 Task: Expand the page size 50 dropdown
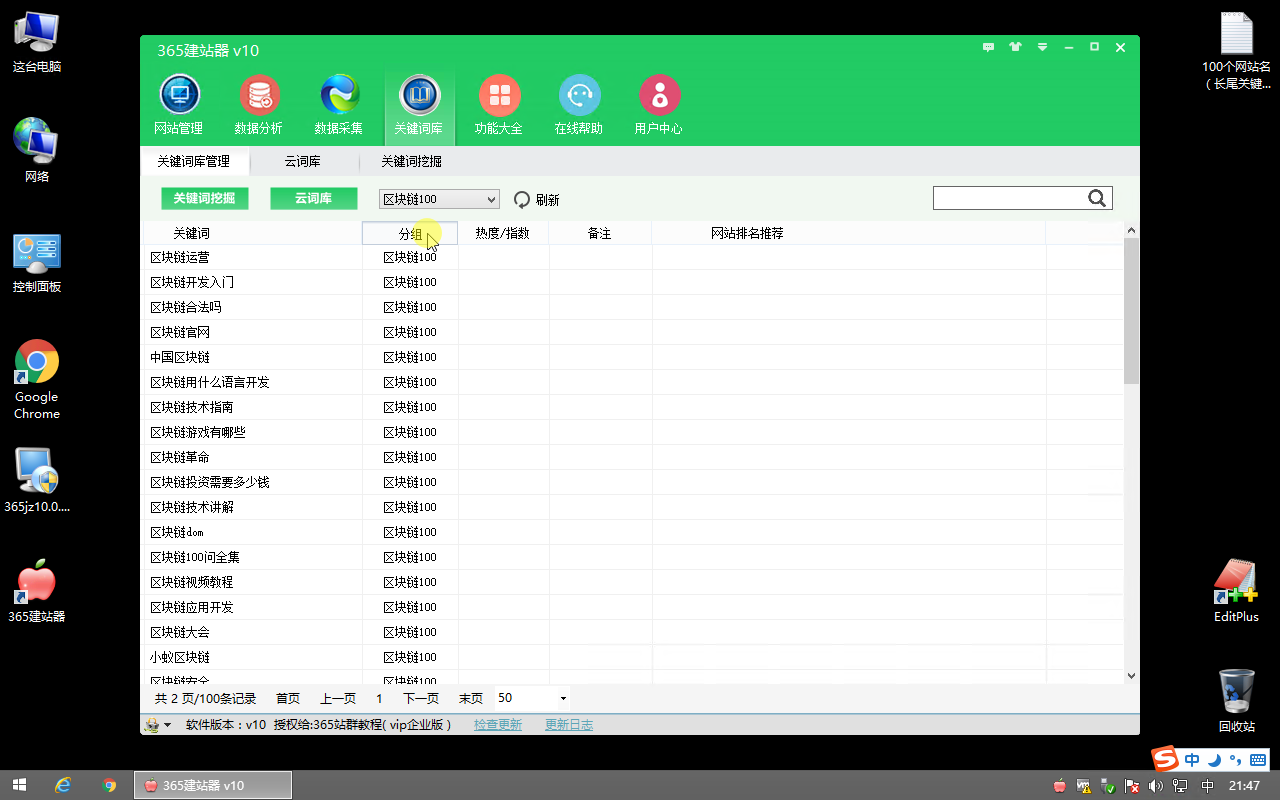pos(563,699)
